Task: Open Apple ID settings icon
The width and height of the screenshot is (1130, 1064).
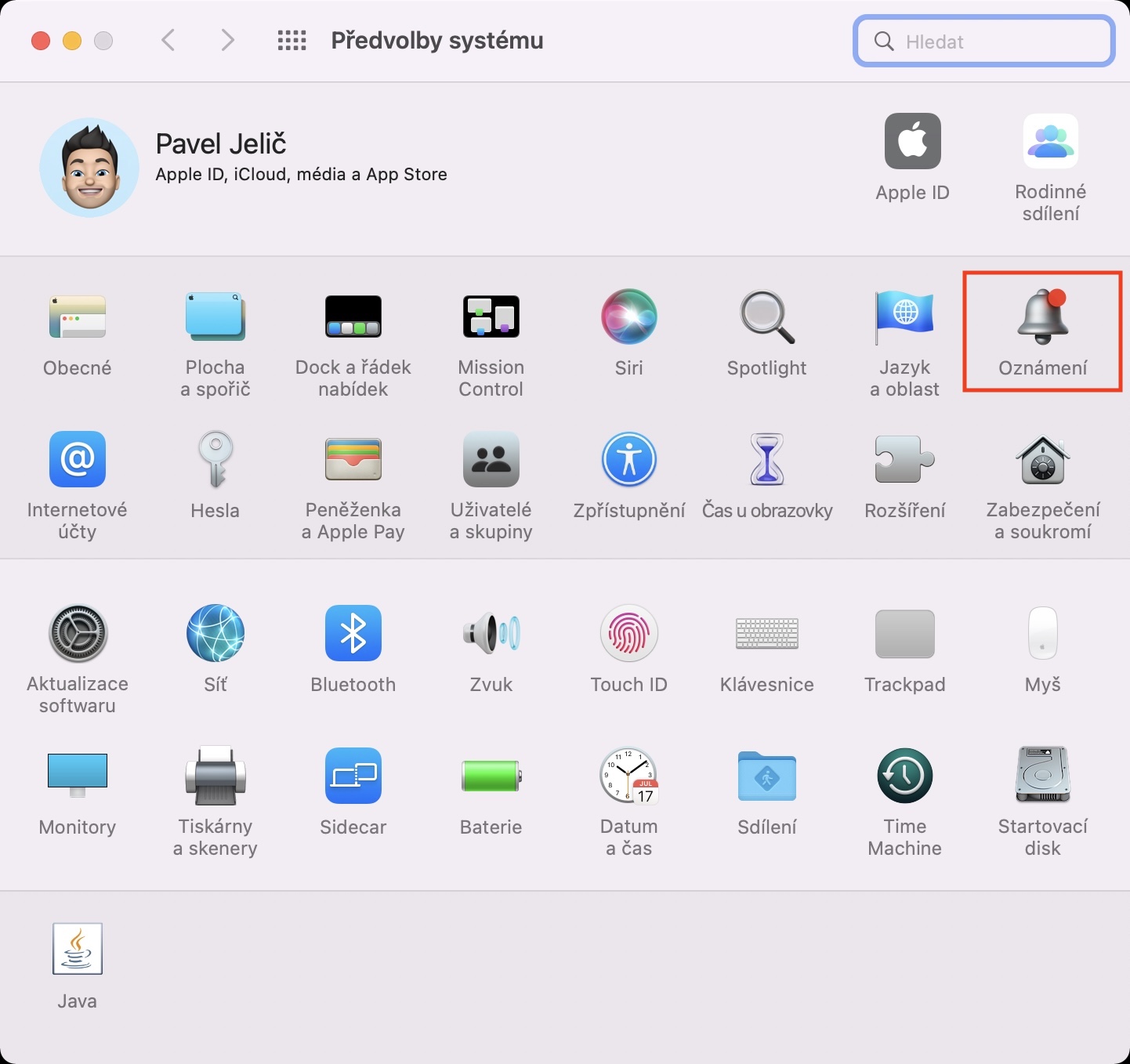Action: [913, 141]
